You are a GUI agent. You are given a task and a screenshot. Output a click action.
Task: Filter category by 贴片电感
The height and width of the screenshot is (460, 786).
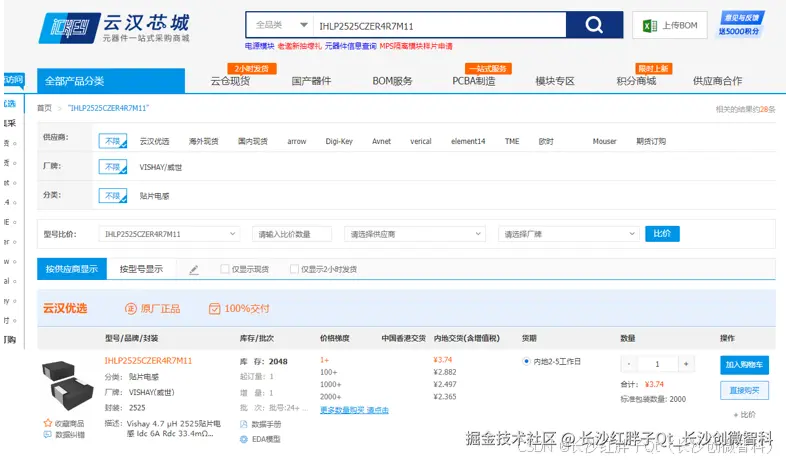tap(154, 196)
